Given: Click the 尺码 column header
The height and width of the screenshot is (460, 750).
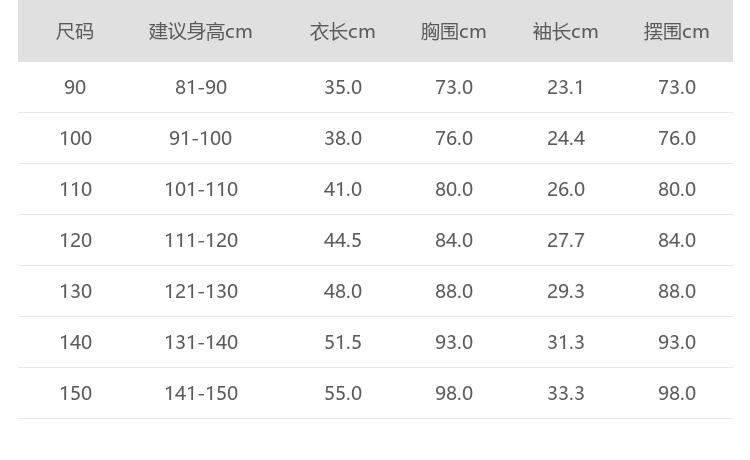Looking at the screenshot, I should pos(75,32).
